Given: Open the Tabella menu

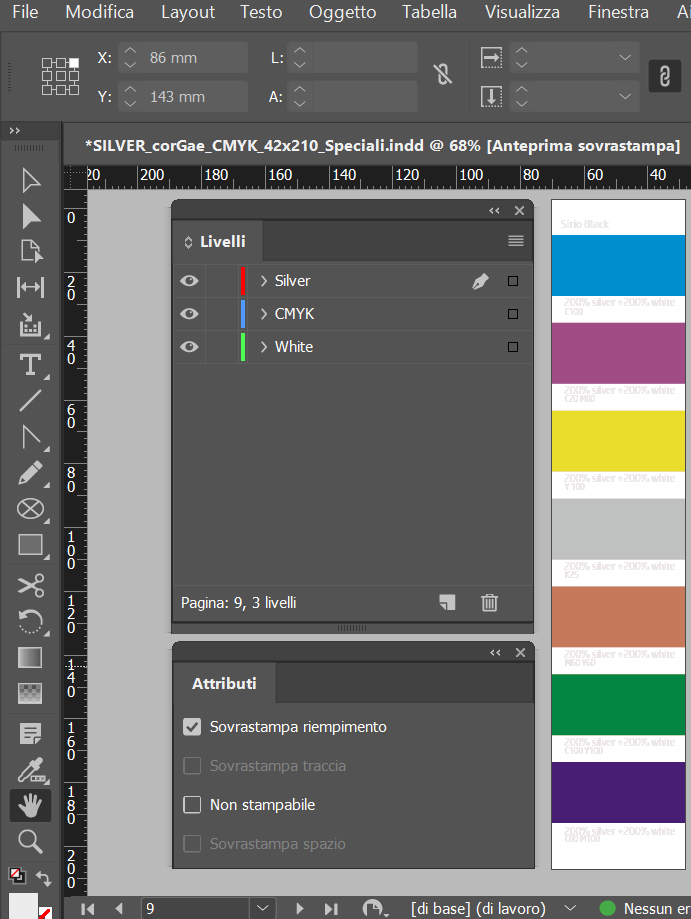Looking at the screenshot, I should (429, 12).
